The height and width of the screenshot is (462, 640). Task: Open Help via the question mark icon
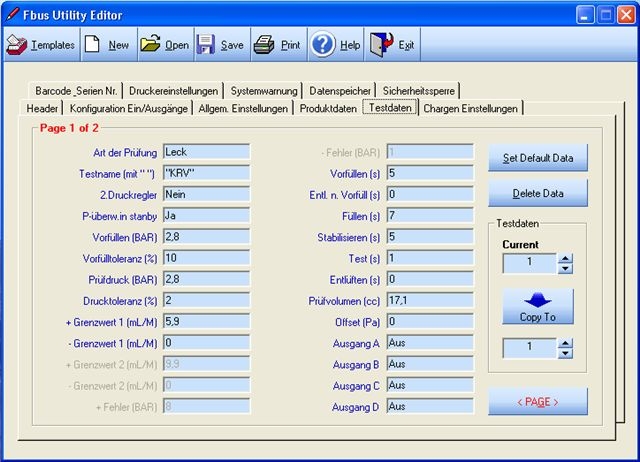pyautogui.click(x=322, y=45)
